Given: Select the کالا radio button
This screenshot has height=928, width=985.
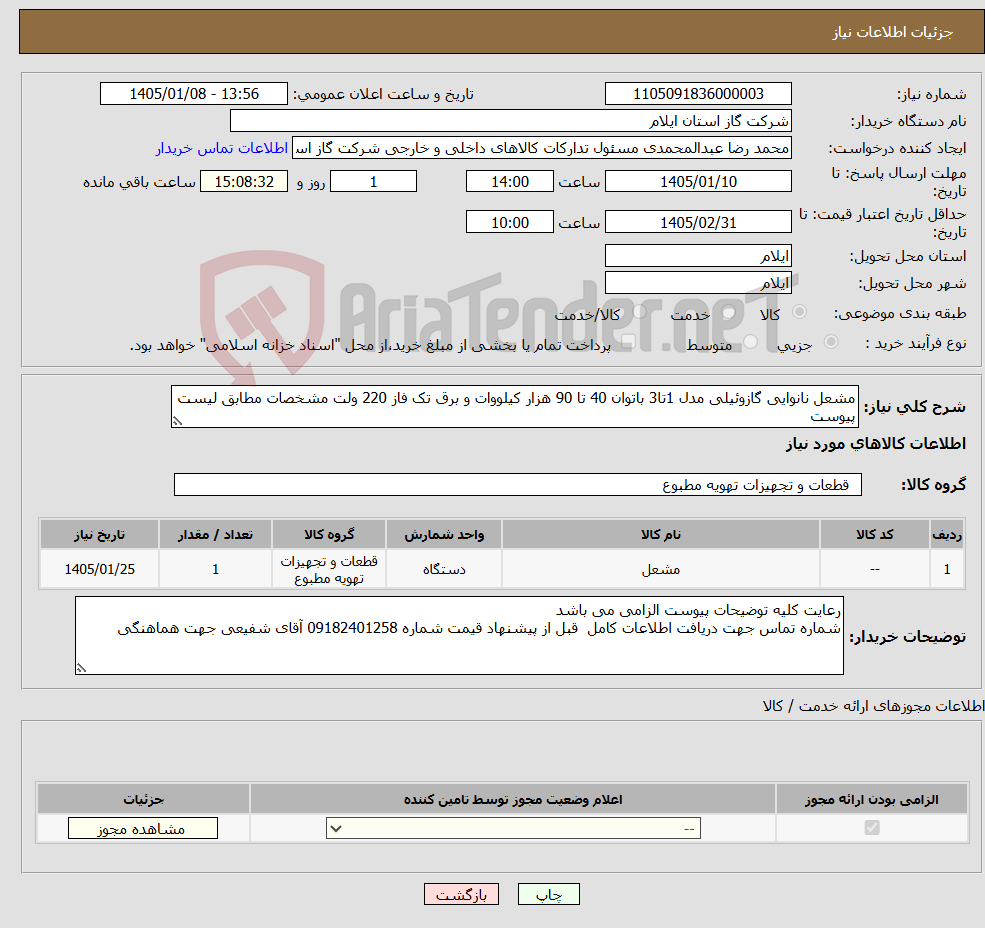Looking at the screenshot, I should 800,312.
